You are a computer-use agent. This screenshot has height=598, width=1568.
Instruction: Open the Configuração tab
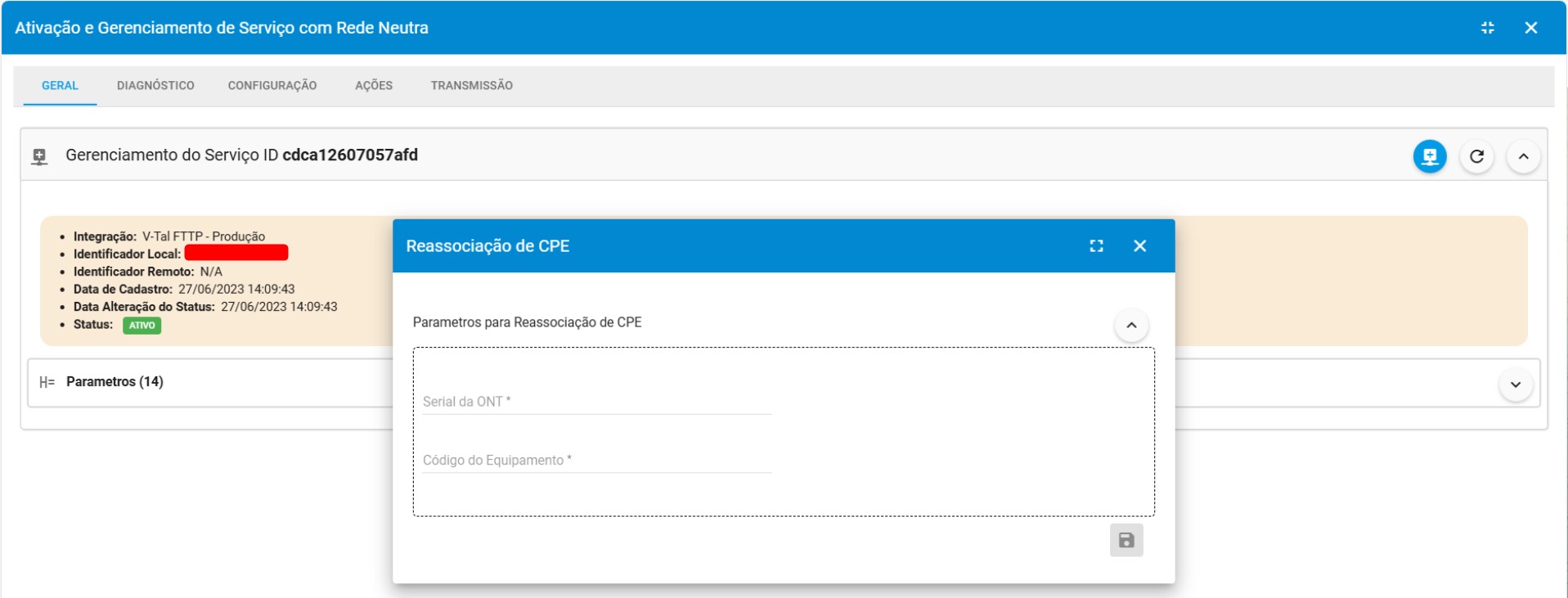[x=272, y=85]
